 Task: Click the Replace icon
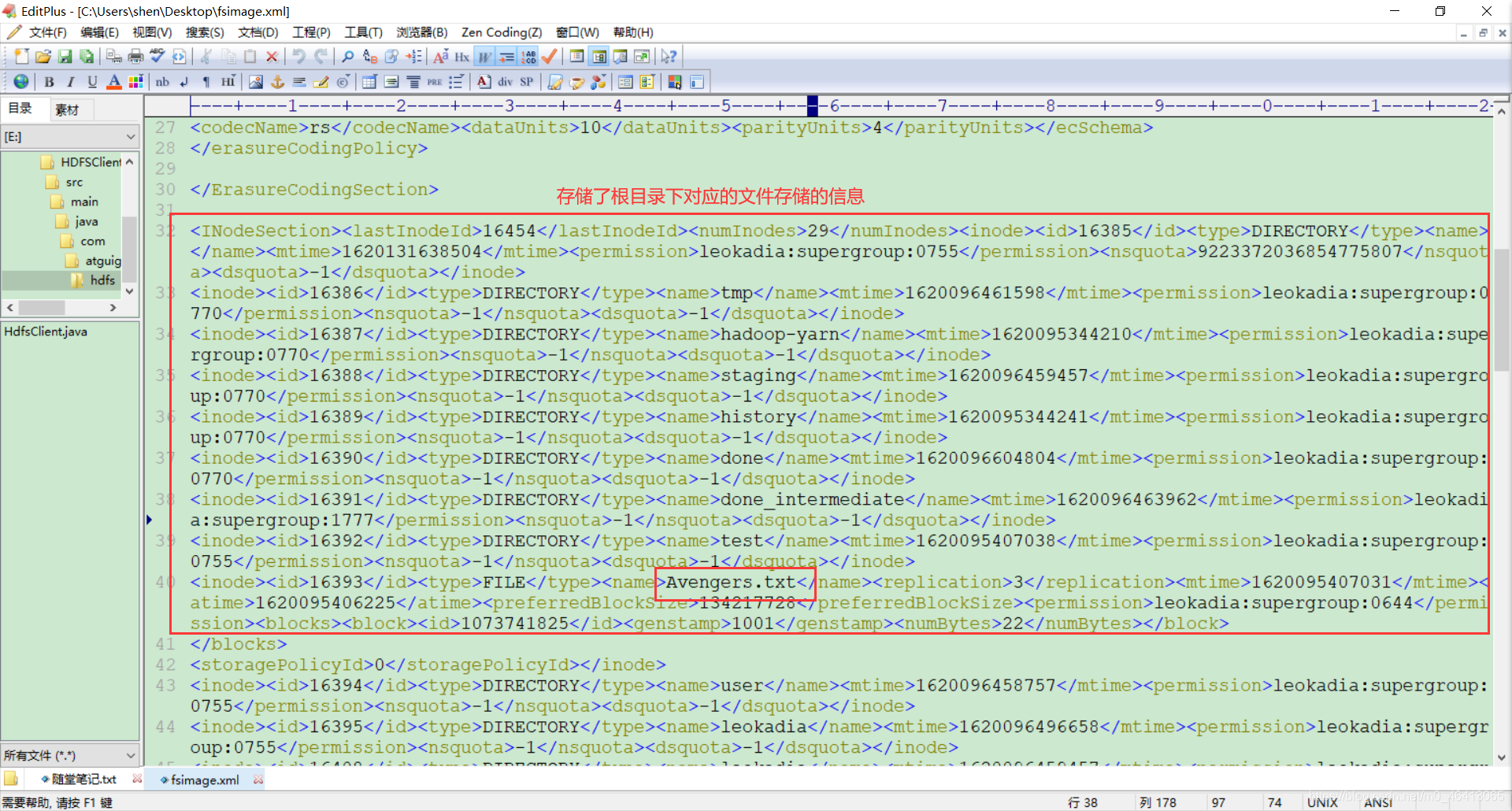click(370, 56)
